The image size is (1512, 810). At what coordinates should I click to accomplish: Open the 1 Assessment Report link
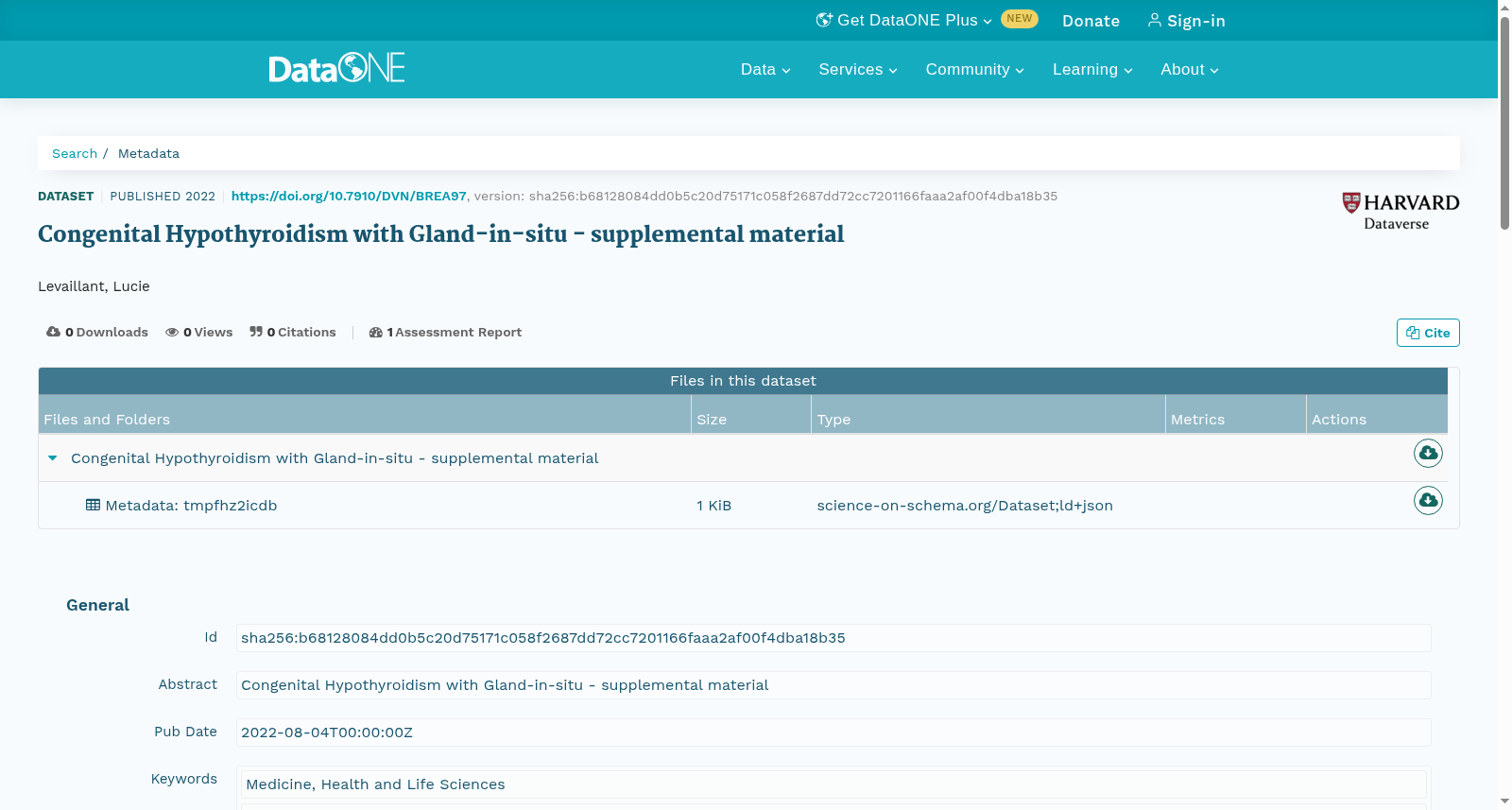445,332
